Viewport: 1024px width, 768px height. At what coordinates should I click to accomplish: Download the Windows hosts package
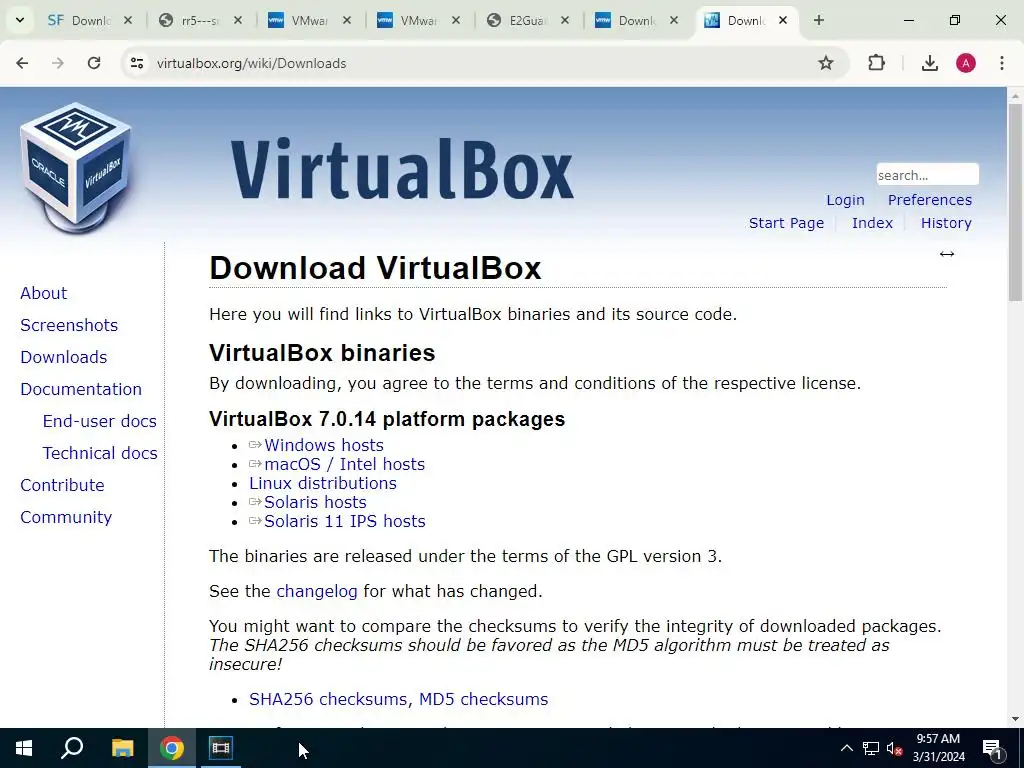323,445
